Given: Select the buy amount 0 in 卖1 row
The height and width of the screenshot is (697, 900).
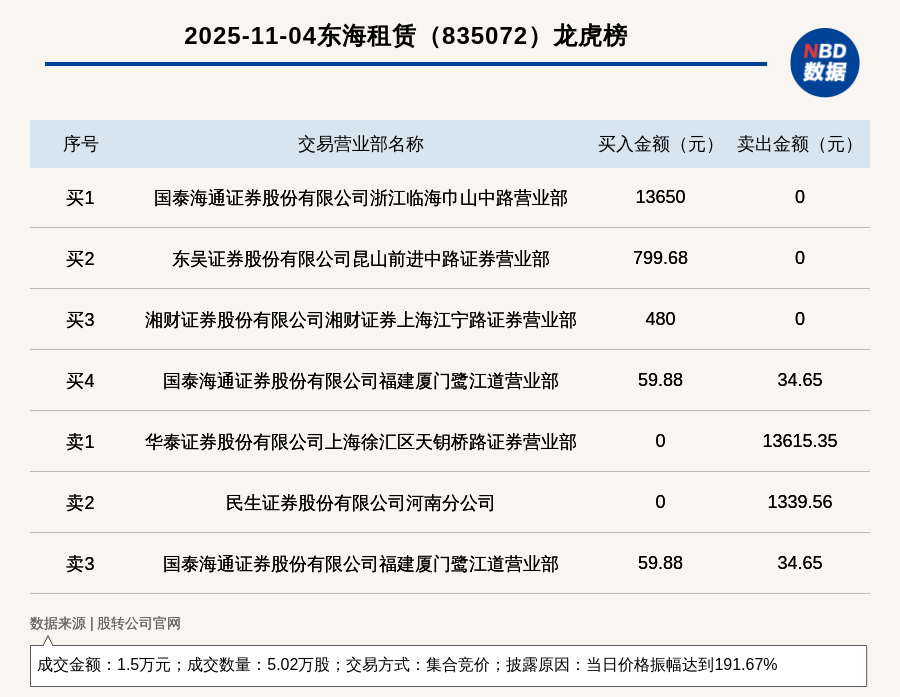Looking at the screenshot, I should click(660, 440).
